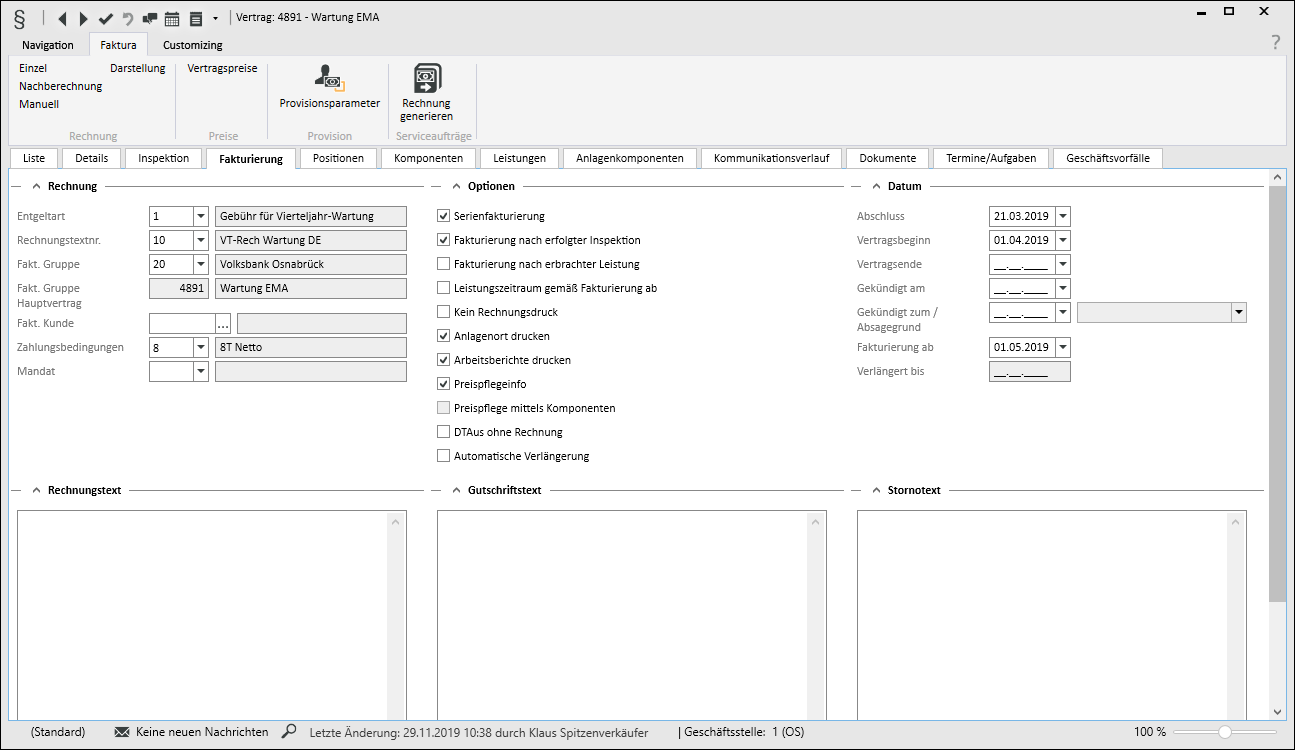
Task: Click Nachberechnung in the Rechnung group
Action: point(60,86)
